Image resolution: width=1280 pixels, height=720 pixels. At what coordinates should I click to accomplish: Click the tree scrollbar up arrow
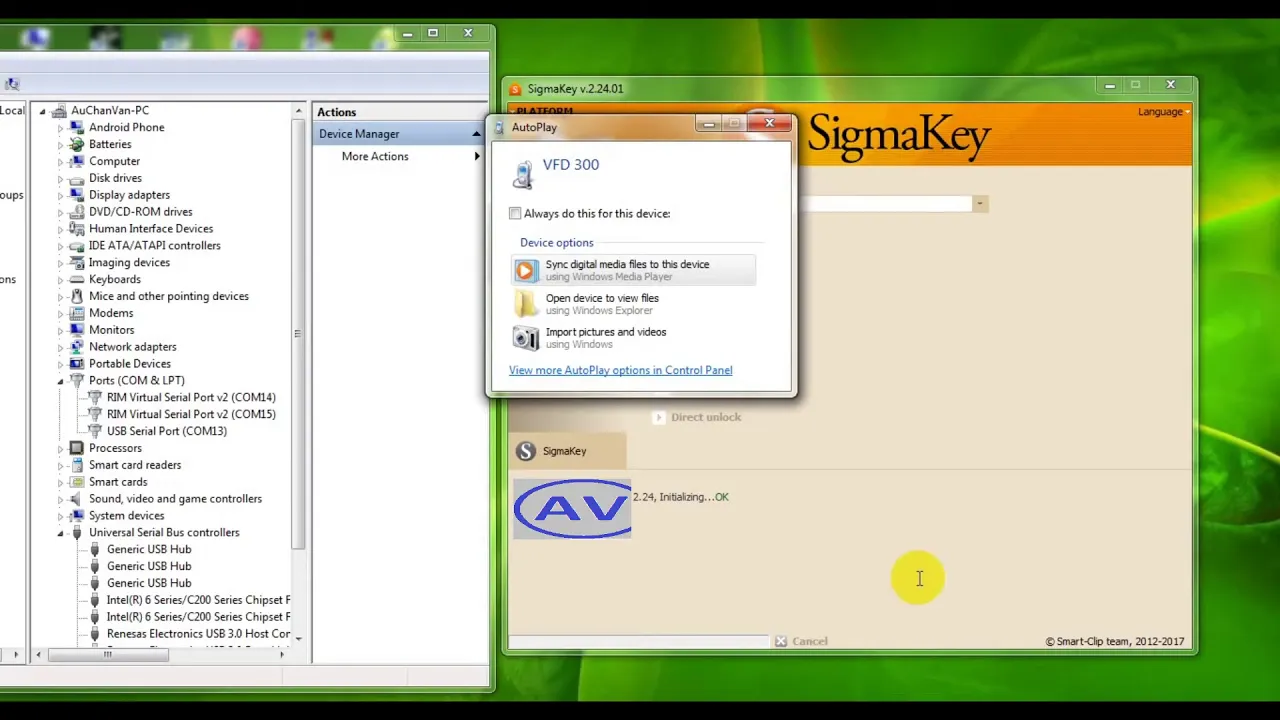298,110
